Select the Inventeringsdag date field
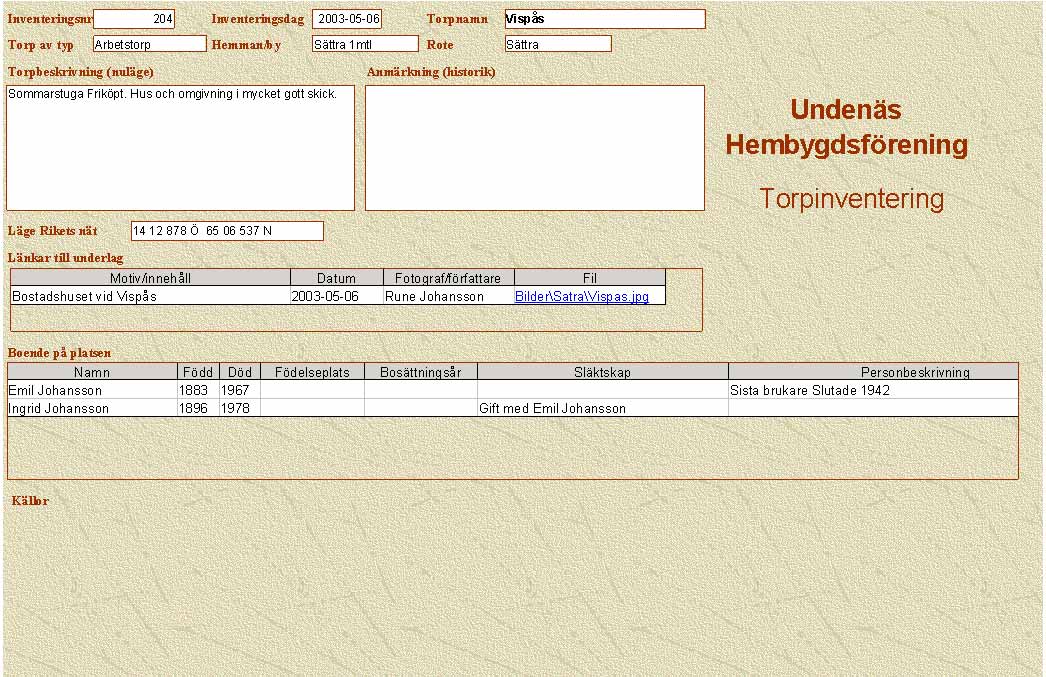 tap(347, 19)
